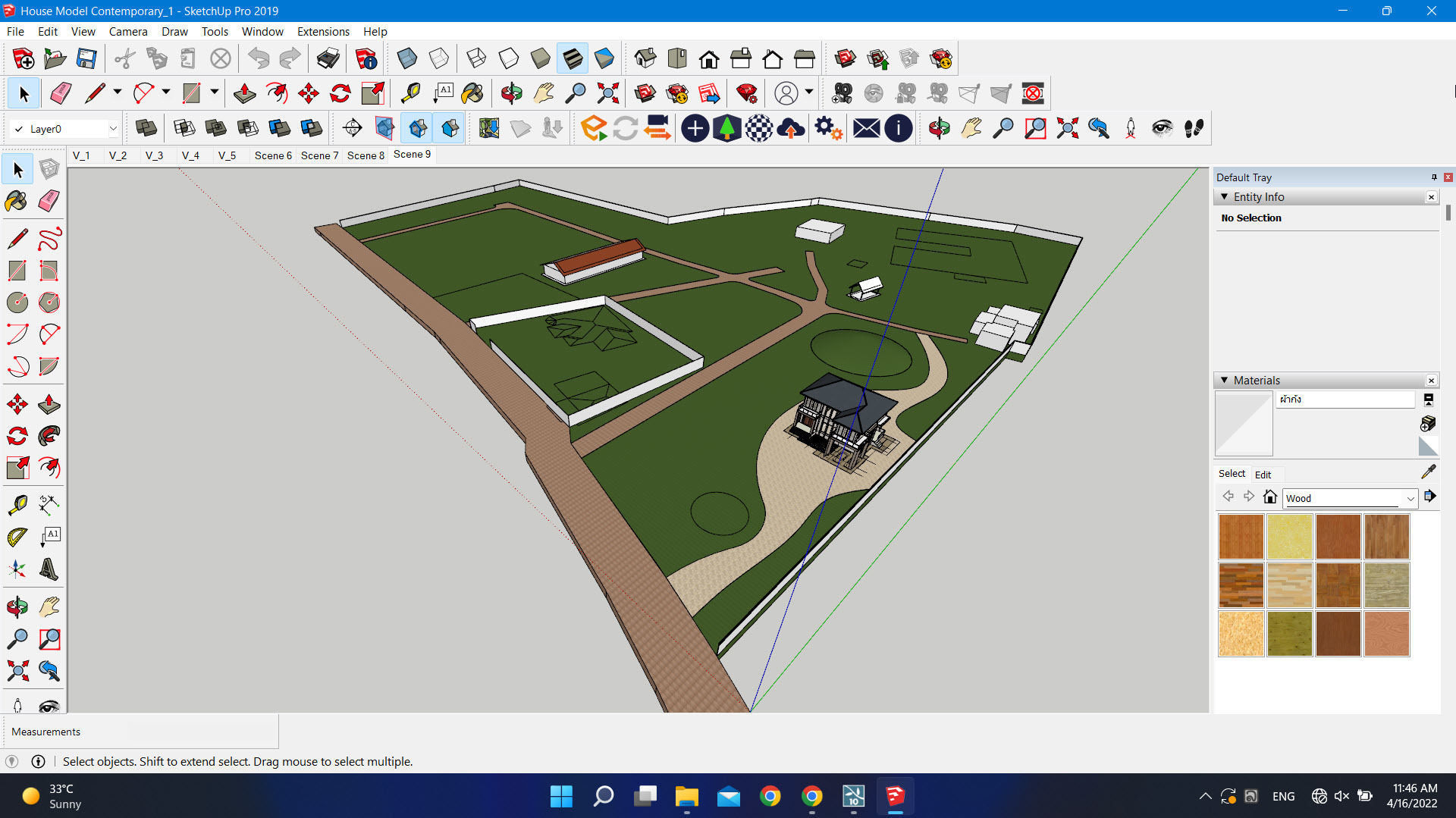Expand the Arc tool dropdown arrow
The width and height of the screenshot is (1456, 818).
coord(165,92)
